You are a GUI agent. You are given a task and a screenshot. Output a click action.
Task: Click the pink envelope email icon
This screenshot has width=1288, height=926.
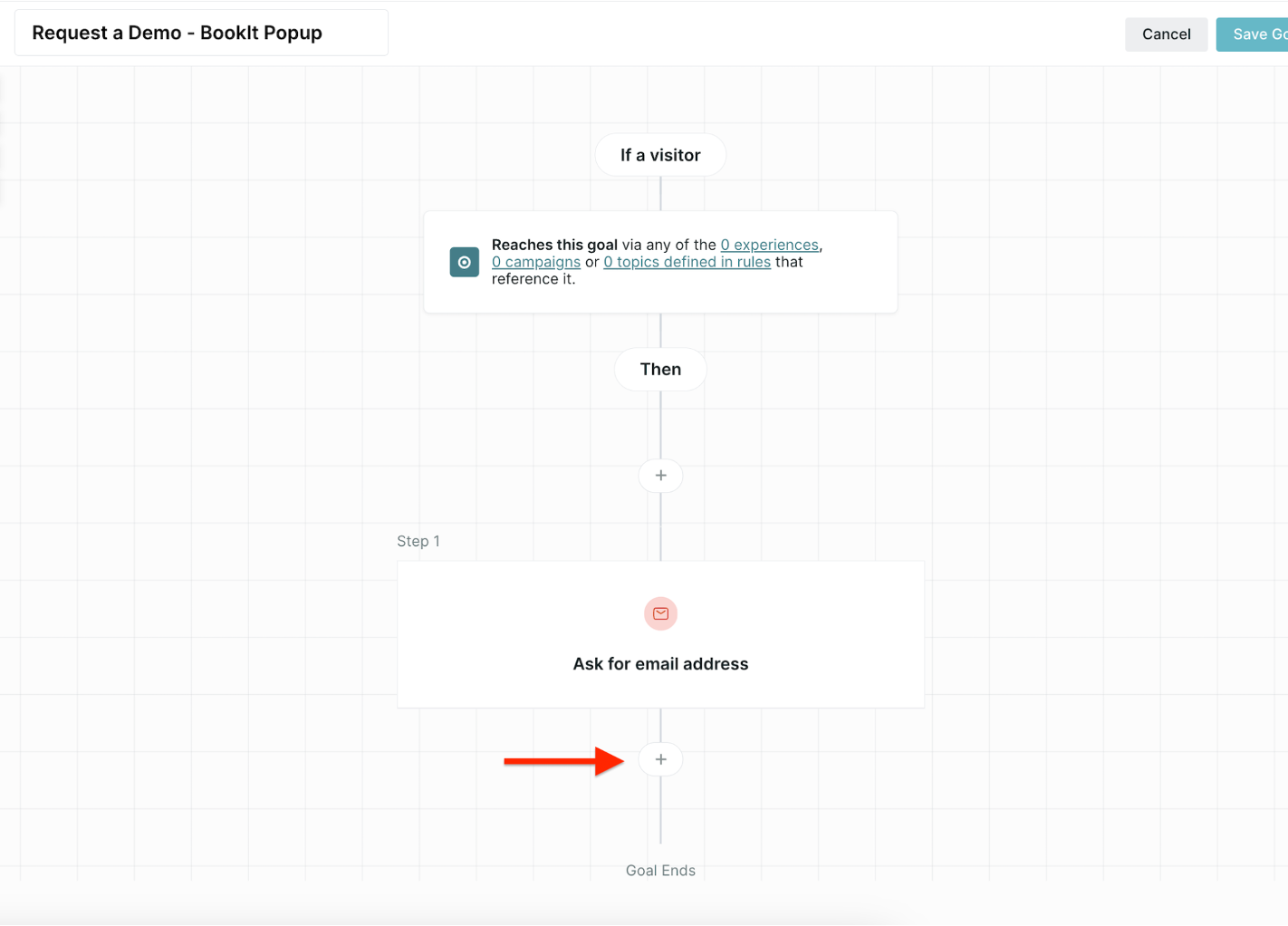[x=660, y=613]
